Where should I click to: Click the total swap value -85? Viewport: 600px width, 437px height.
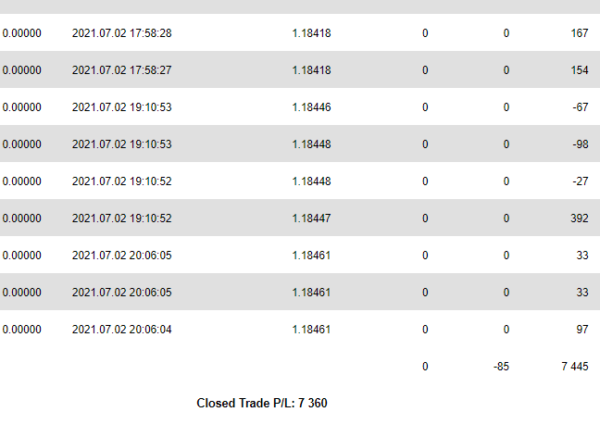(501, 367)
